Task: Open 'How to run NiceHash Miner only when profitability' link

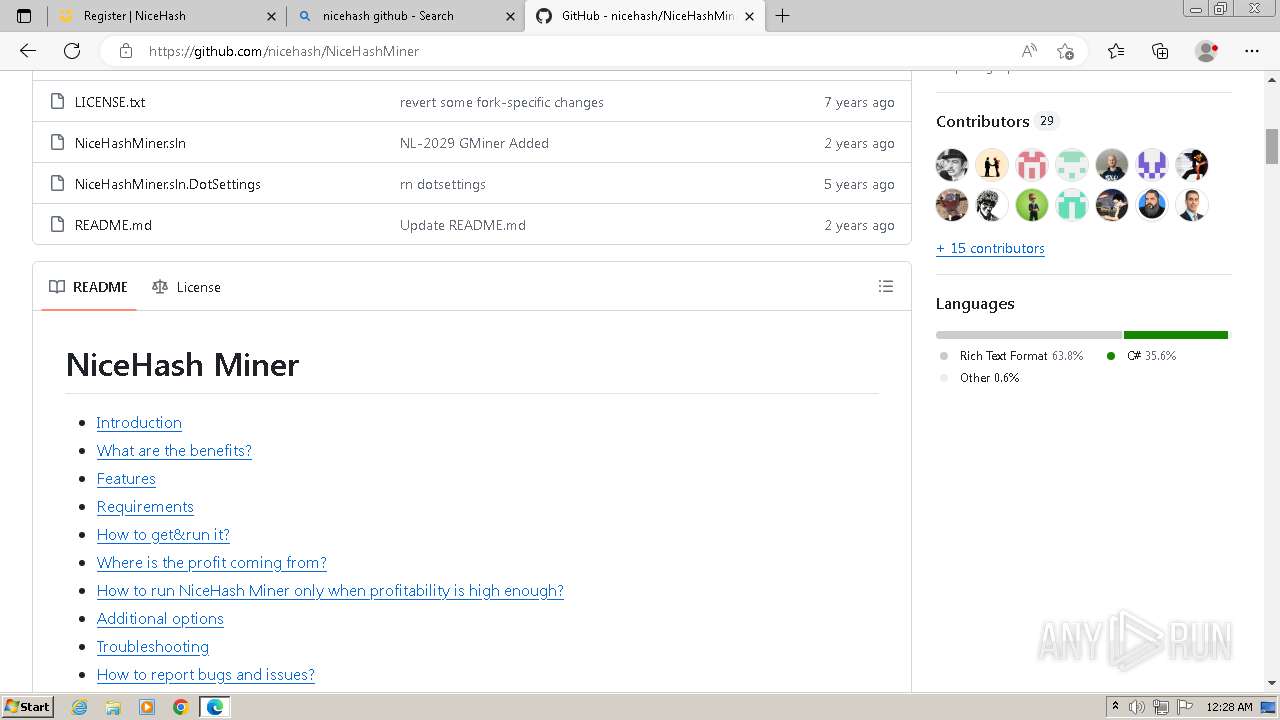Action: (x=330, y=590)
